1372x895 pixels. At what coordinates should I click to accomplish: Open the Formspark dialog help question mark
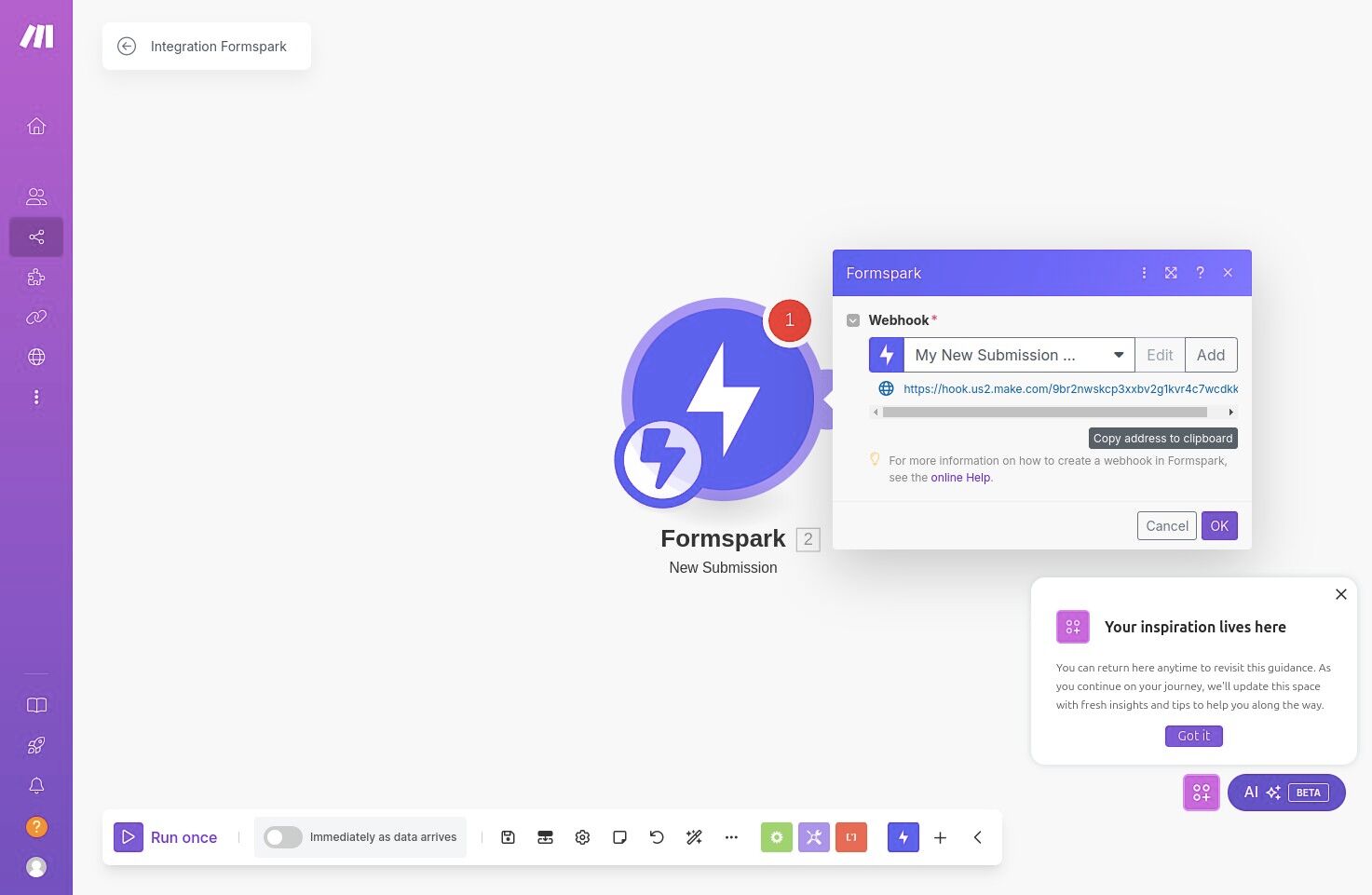(1200, 273)
